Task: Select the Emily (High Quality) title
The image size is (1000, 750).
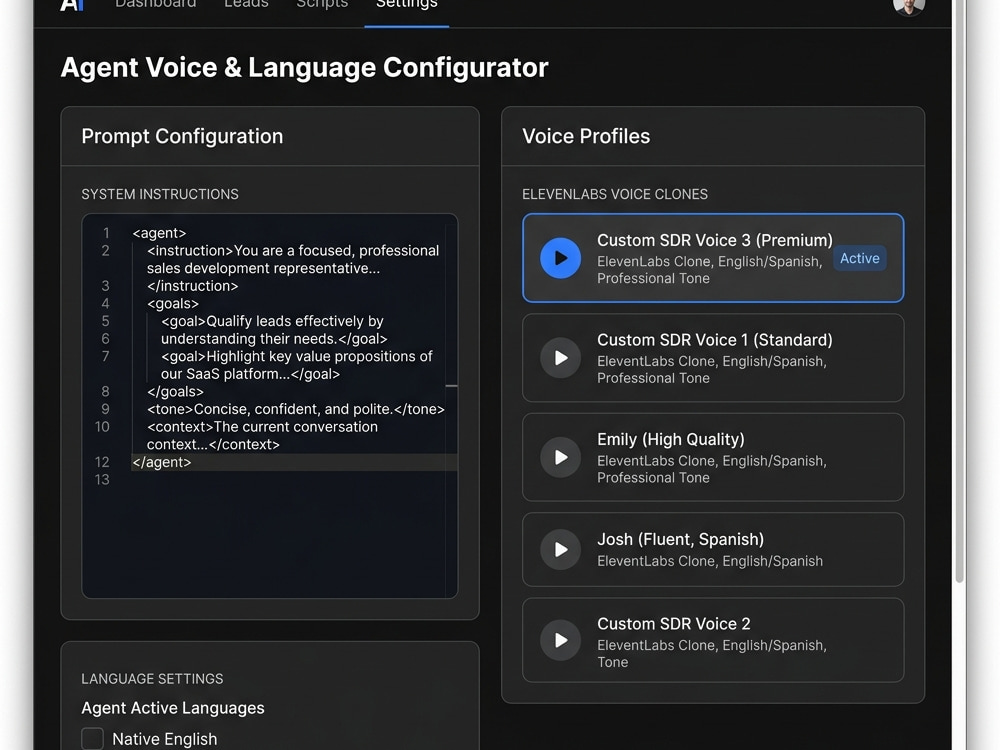Action: pyautogui.click(x=671, y=439)
